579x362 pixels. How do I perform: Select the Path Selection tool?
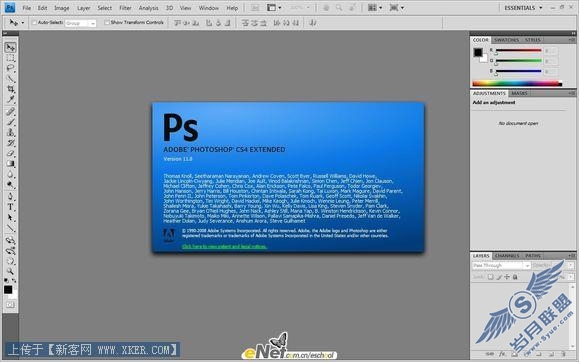(10, 218)
